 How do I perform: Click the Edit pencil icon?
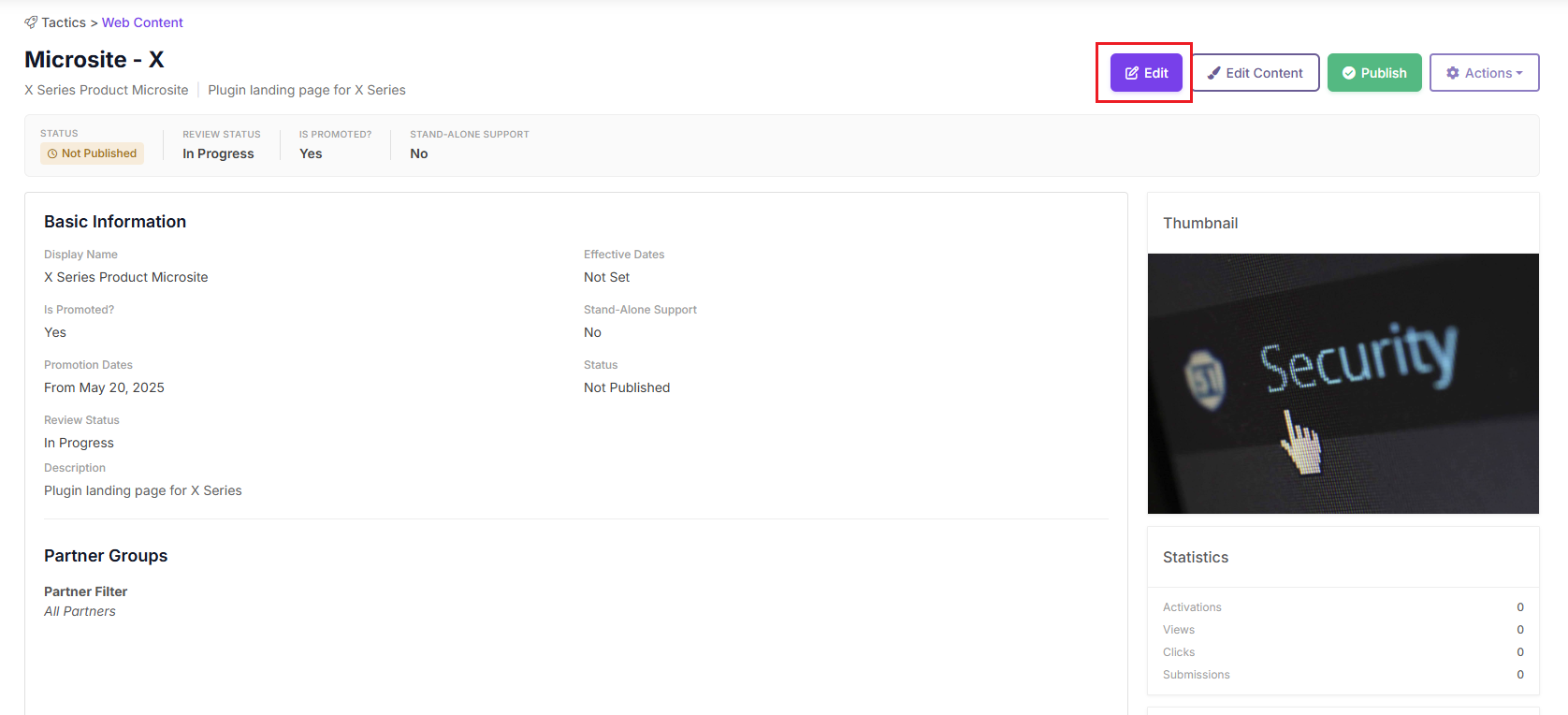1132,73
